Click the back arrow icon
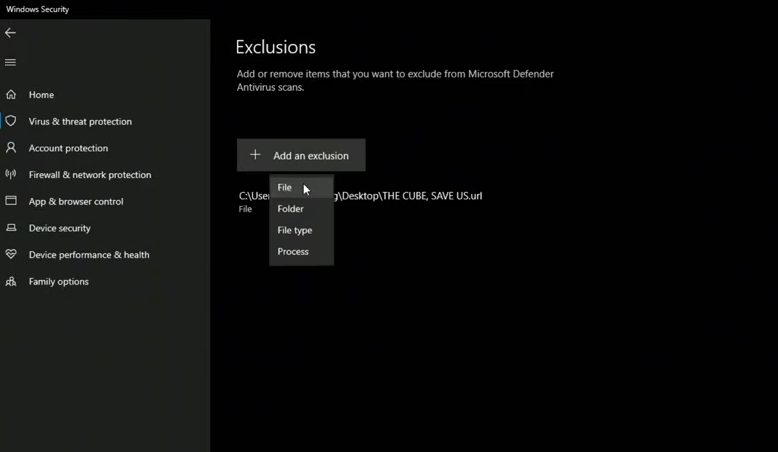The height and width of the screenshot is (452, 778). pyautogui.click(x=11, y=33)
